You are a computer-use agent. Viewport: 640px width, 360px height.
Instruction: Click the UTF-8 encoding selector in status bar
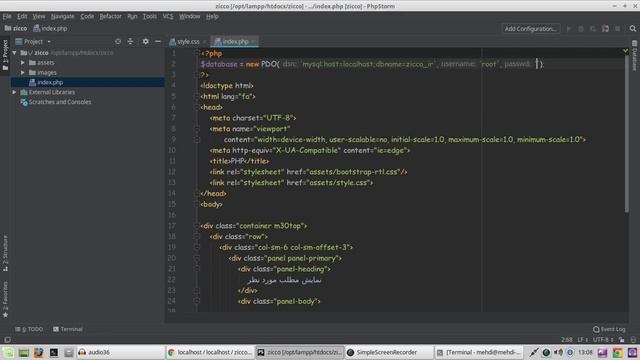[603, 340]
